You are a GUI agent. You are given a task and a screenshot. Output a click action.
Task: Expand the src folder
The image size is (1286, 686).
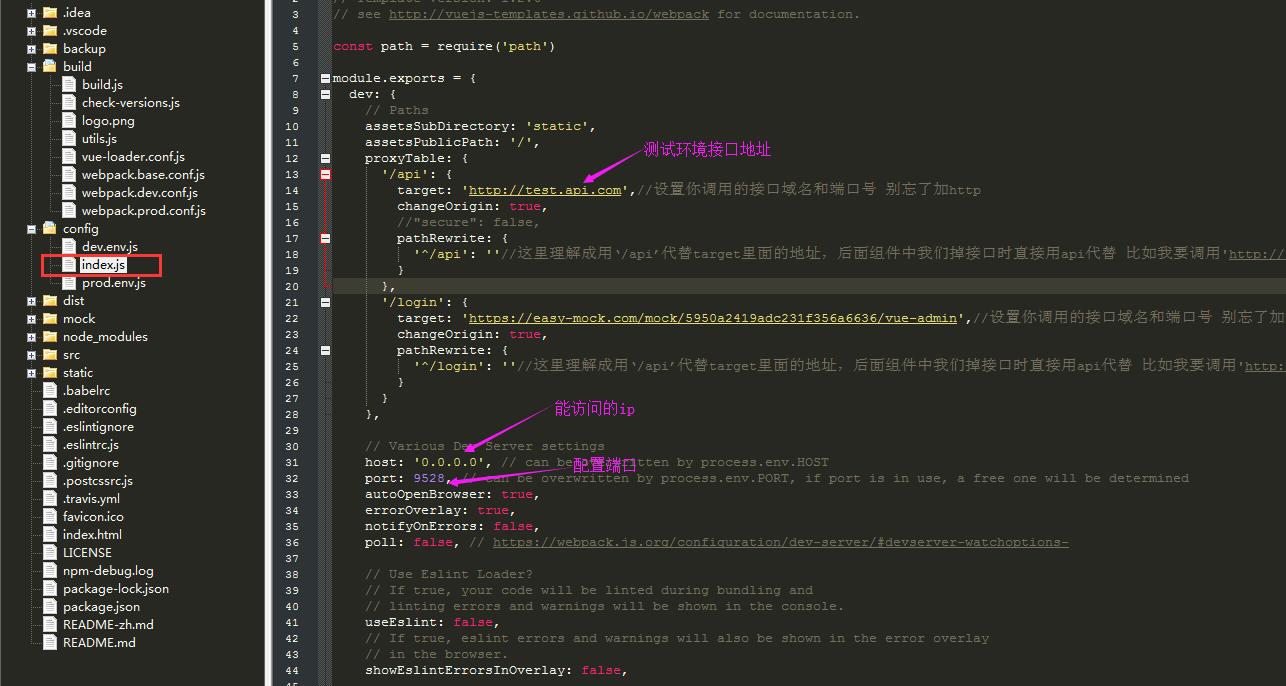(30, 354)
